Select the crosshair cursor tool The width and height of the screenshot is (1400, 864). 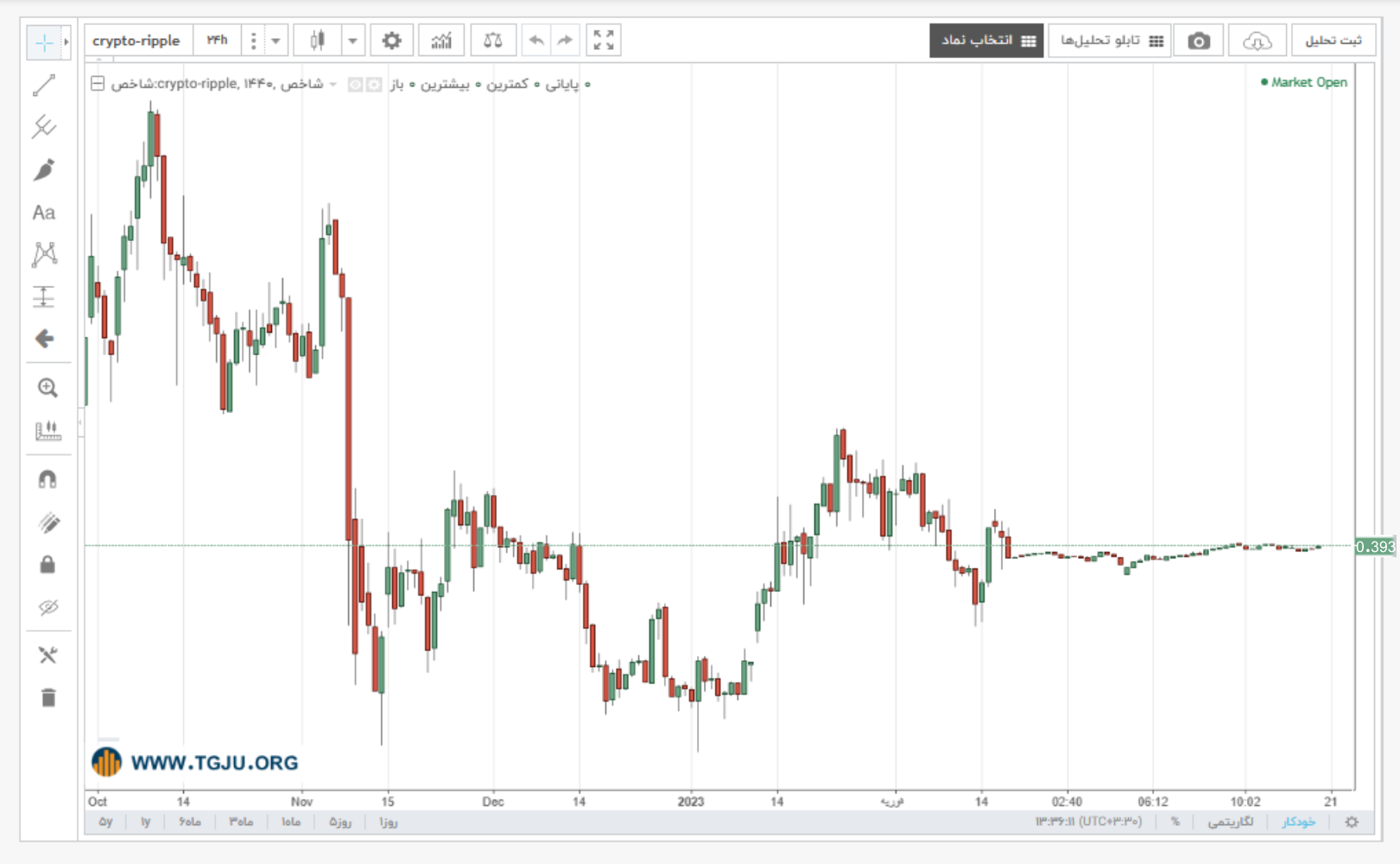[x=43, y=41]
